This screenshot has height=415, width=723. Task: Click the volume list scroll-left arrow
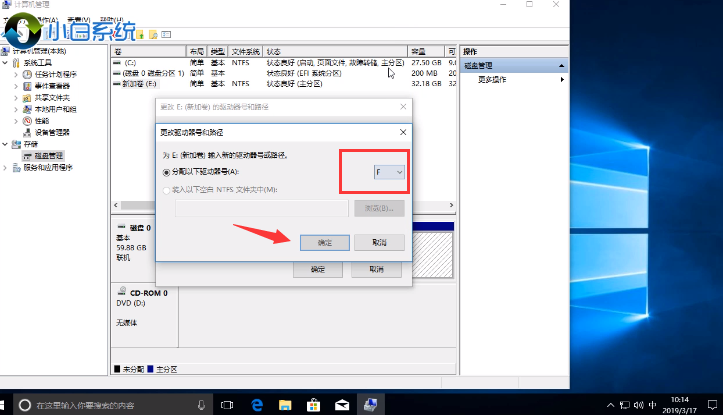(116, 205)
